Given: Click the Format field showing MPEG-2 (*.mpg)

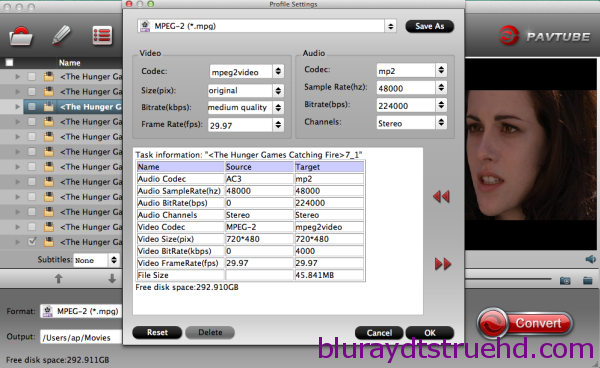Looking at the screenshot, I should pos(82,311).
